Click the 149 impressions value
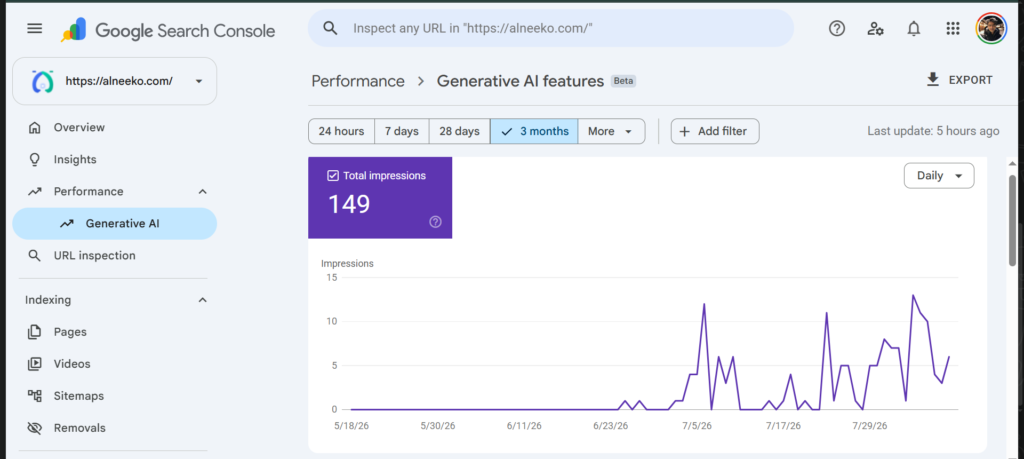This screenshot has width=1024, height=459. click(x=349, y=204)
